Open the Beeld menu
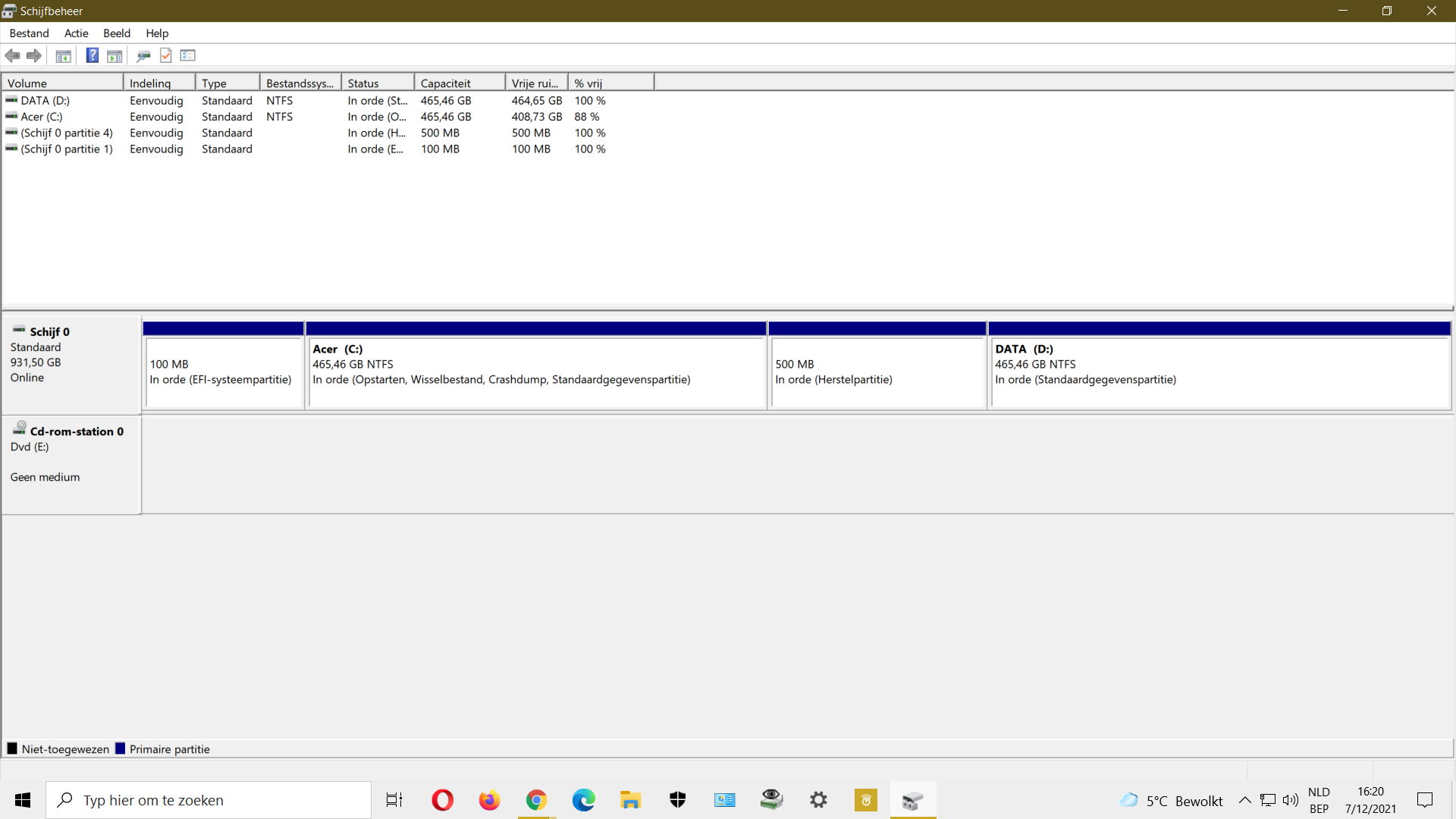 coord(117,33)
